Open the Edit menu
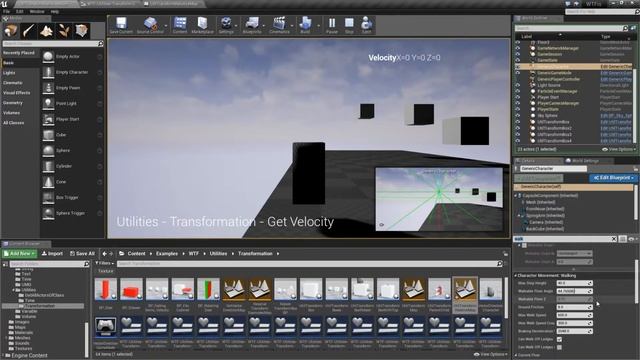This screenshot has width=640, height=360. [20, 11]
